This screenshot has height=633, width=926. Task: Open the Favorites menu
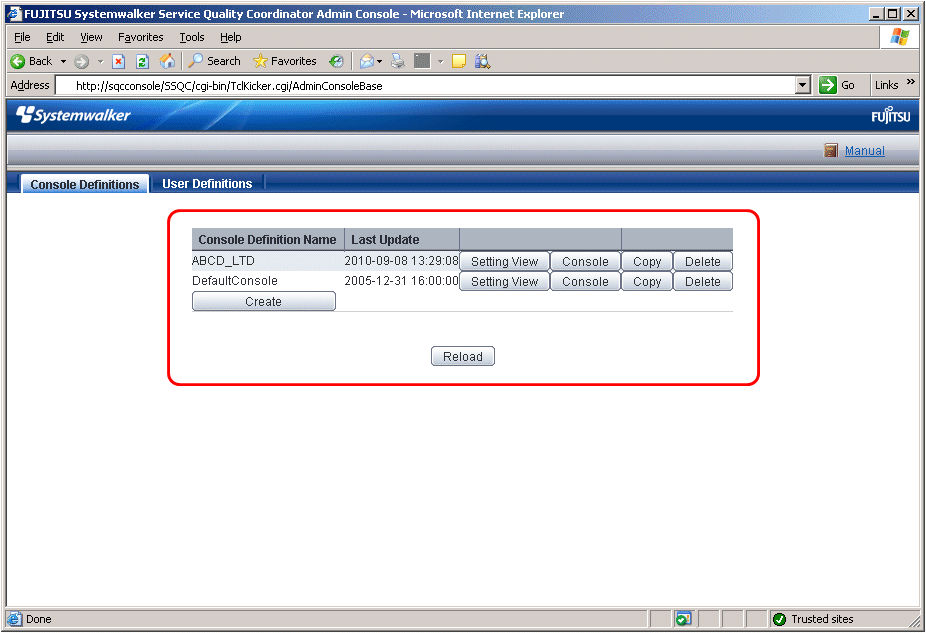tap(141, 37)
